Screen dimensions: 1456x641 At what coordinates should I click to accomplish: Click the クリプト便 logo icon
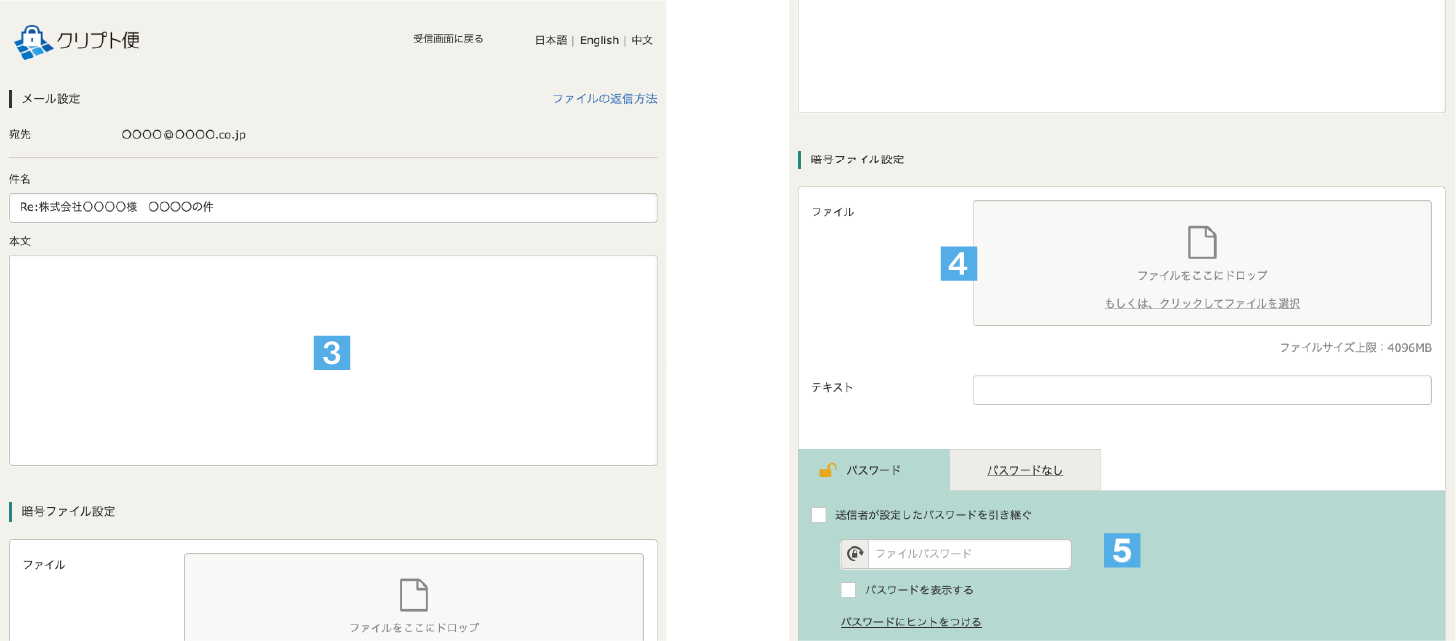[x=33, y=41]
